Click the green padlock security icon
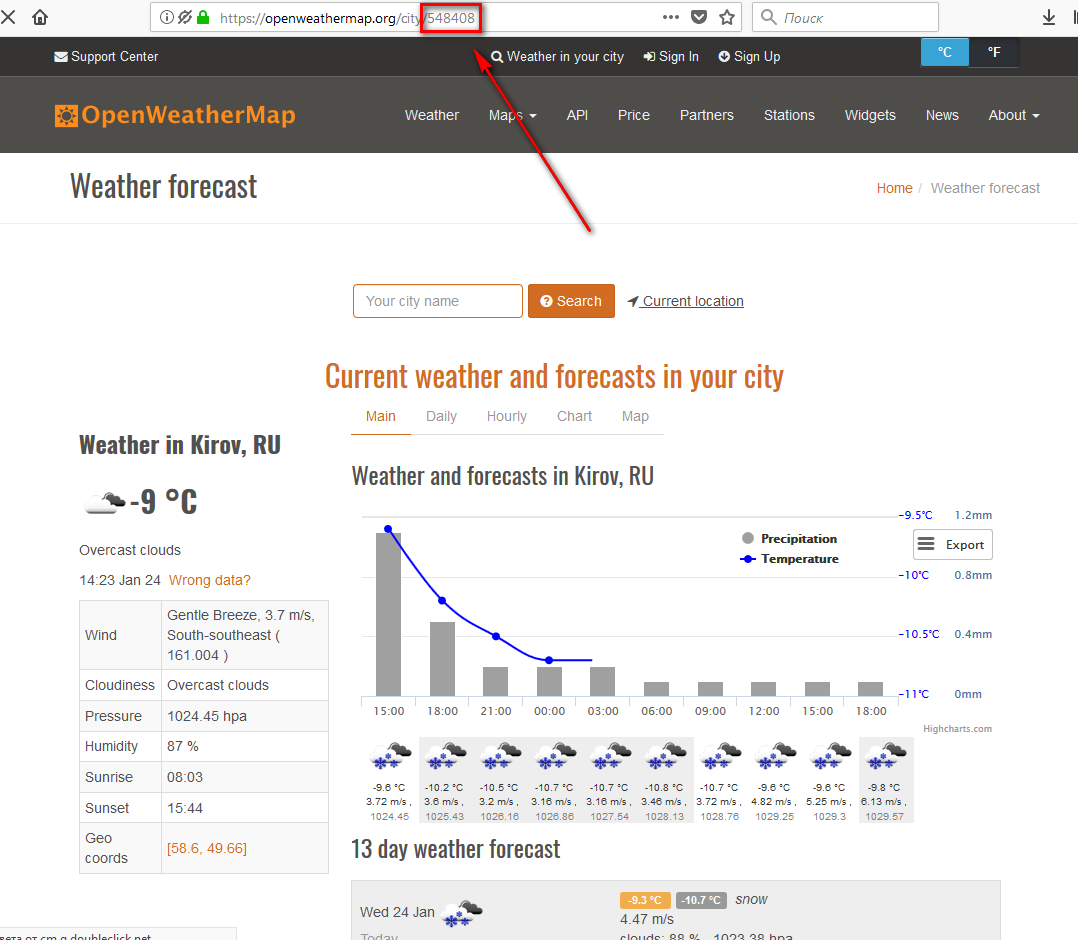This screenshot has height=940, width=1078. [203, 17]
